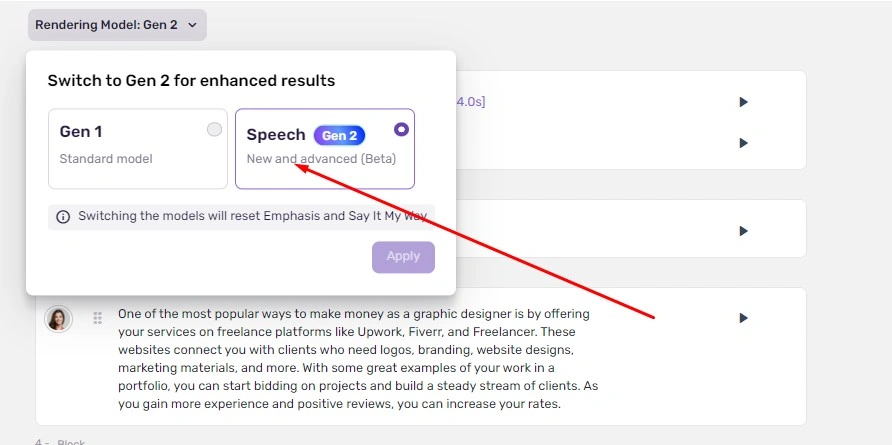Viewport: 892px width, 445px height.
Task: Apply the rendering model selection
Action: click(x=403, y=257)
